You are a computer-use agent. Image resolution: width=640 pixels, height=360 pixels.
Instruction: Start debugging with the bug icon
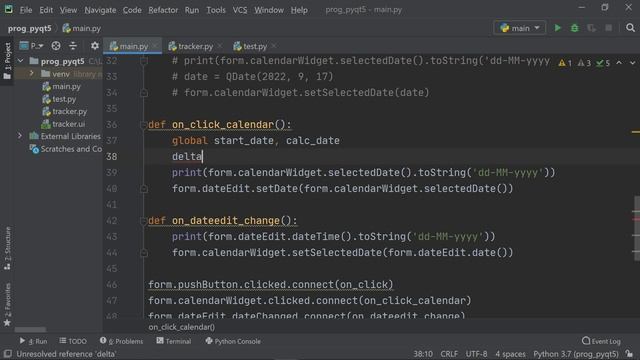pyautogui.click(x=575, y=28)
